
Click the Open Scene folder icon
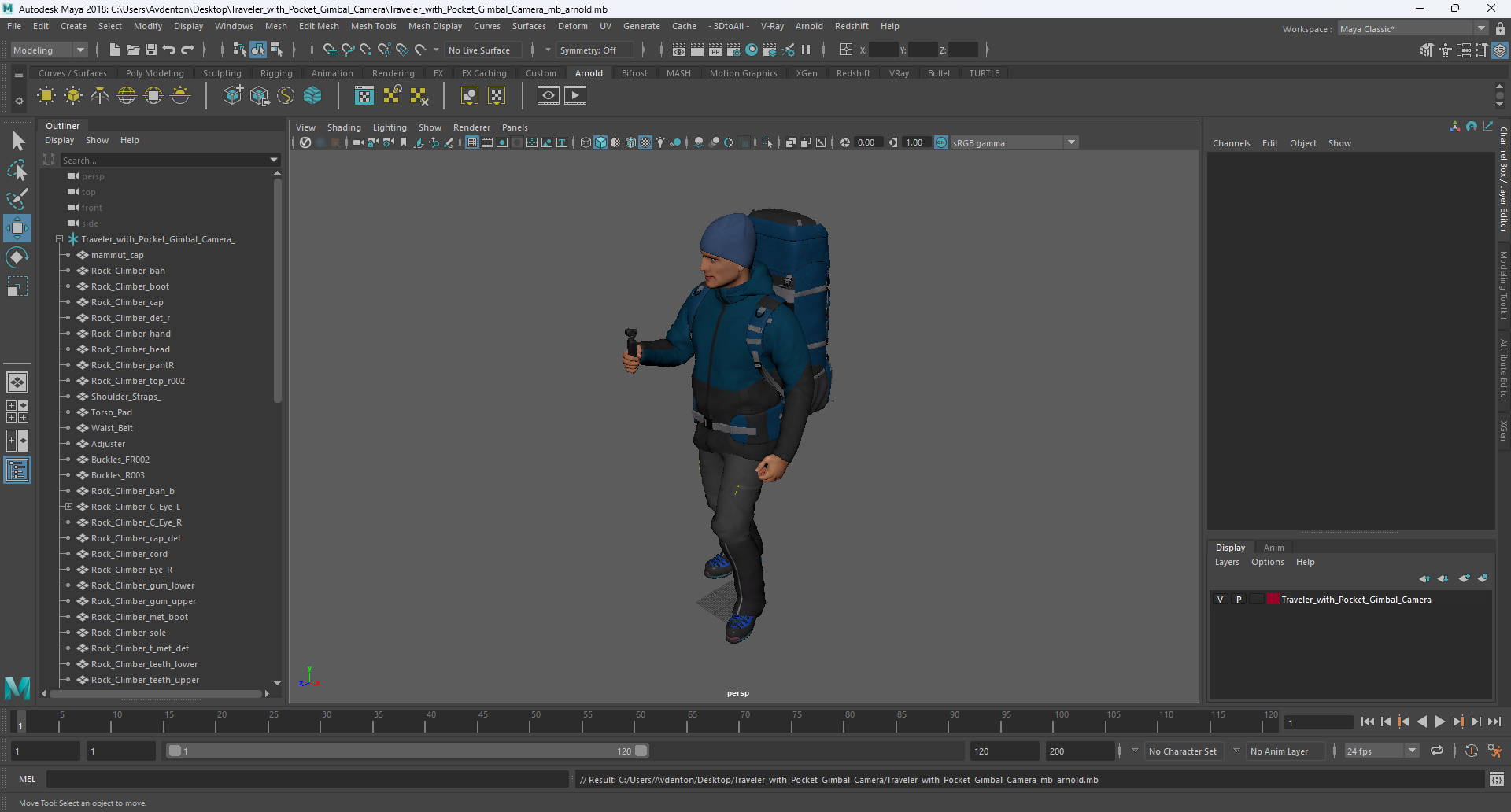[x=133, y=50]
